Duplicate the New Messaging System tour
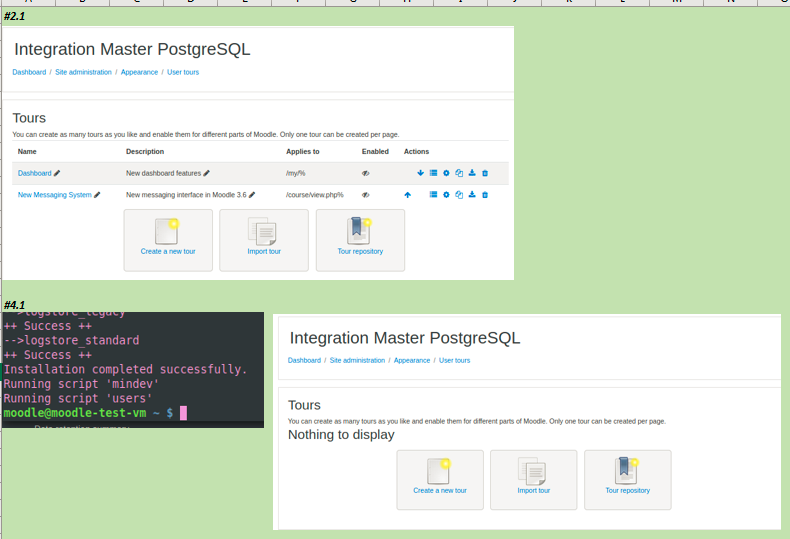This screenshot has height=539, width=790. (x=459, y=194)
